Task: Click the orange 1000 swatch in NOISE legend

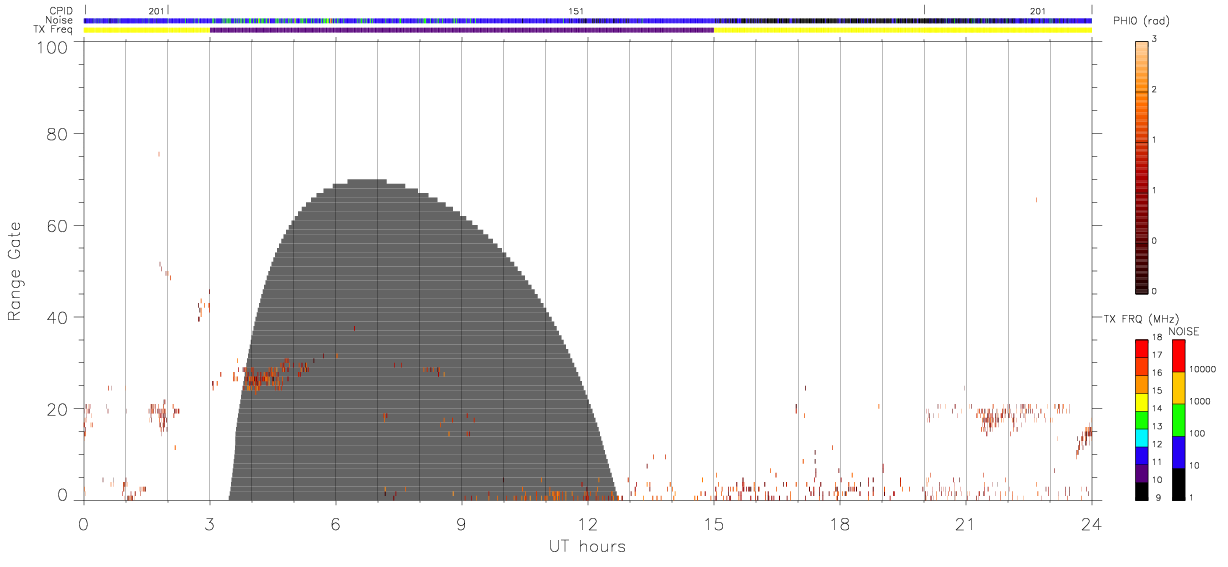Action: pos(1178,388)
